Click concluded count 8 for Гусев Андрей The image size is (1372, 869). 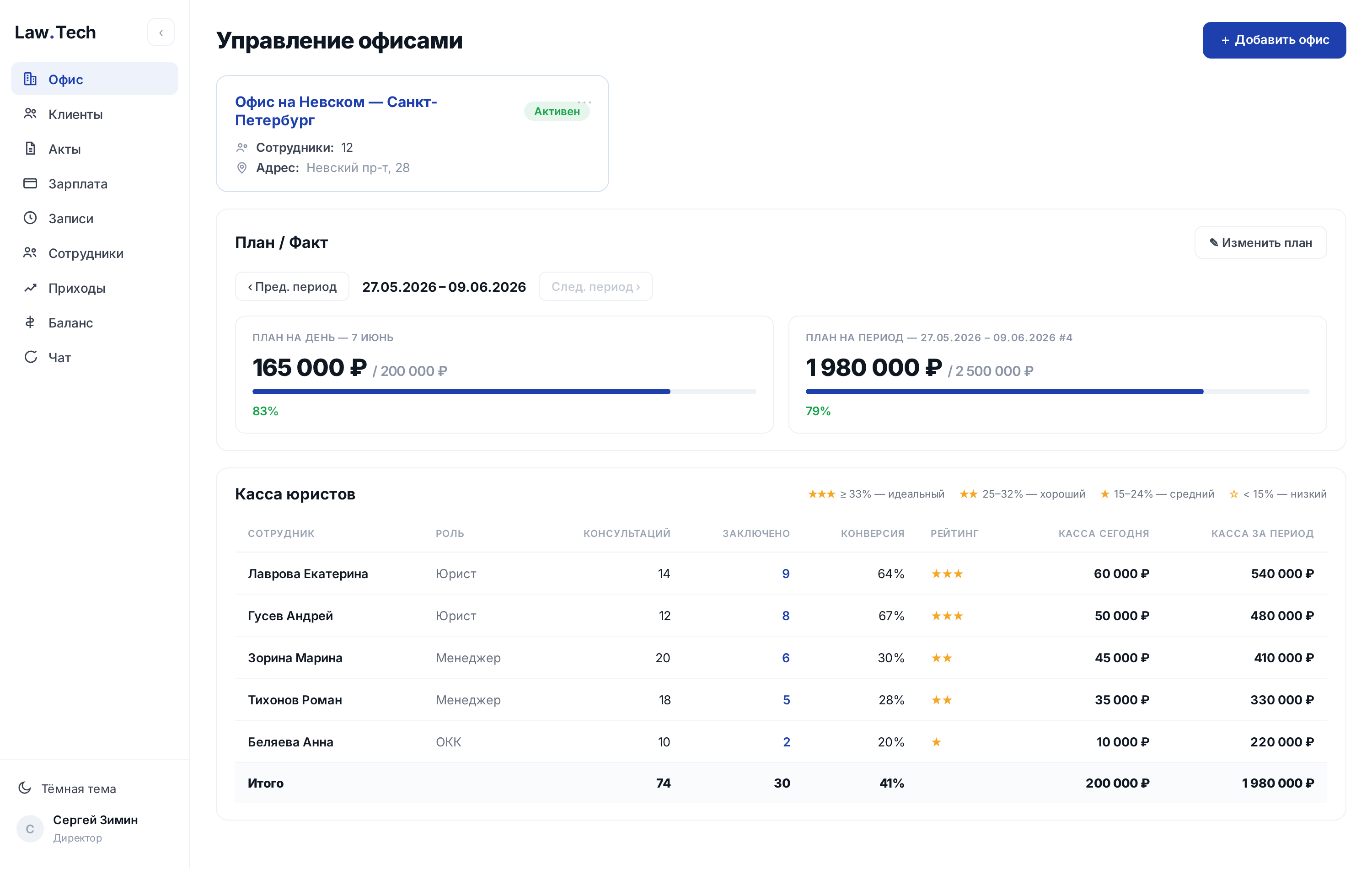[x=786, y=616]
